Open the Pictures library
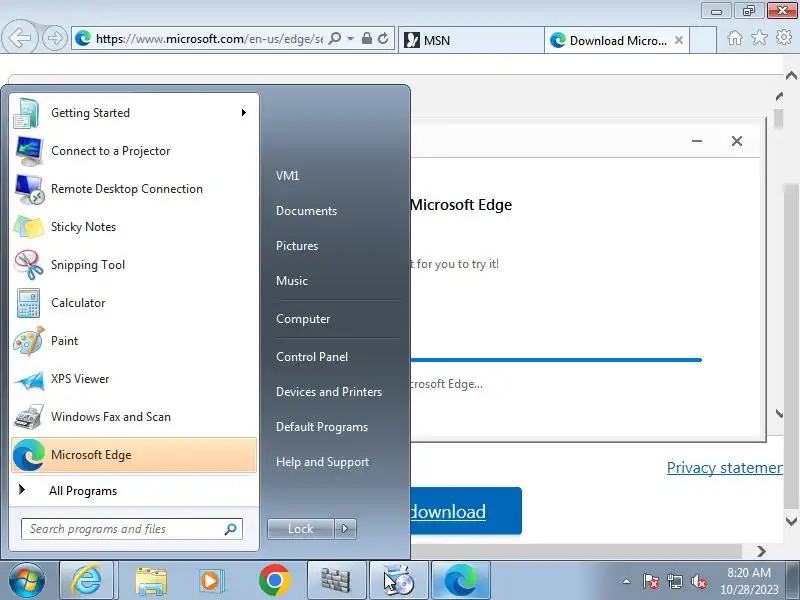Screen dimensions: 800x600 click(297, 246)
